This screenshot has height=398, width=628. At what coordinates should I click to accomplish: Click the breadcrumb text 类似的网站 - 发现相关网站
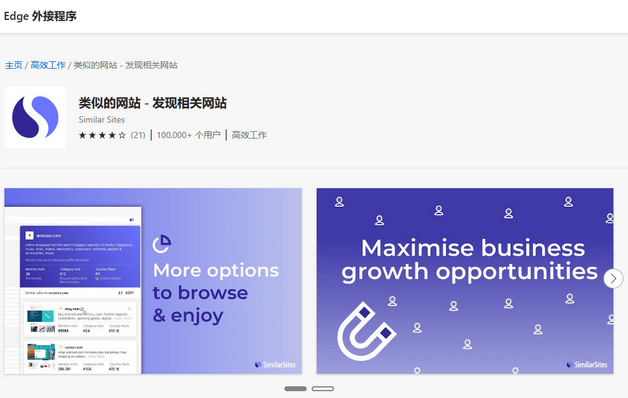pos(125,65)
